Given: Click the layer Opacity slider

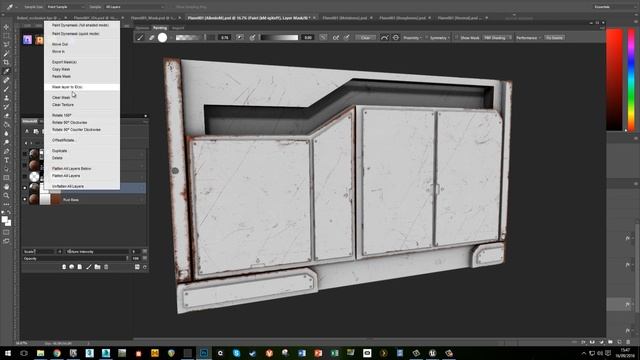Looking at the screenshot, I should [76, 258].
